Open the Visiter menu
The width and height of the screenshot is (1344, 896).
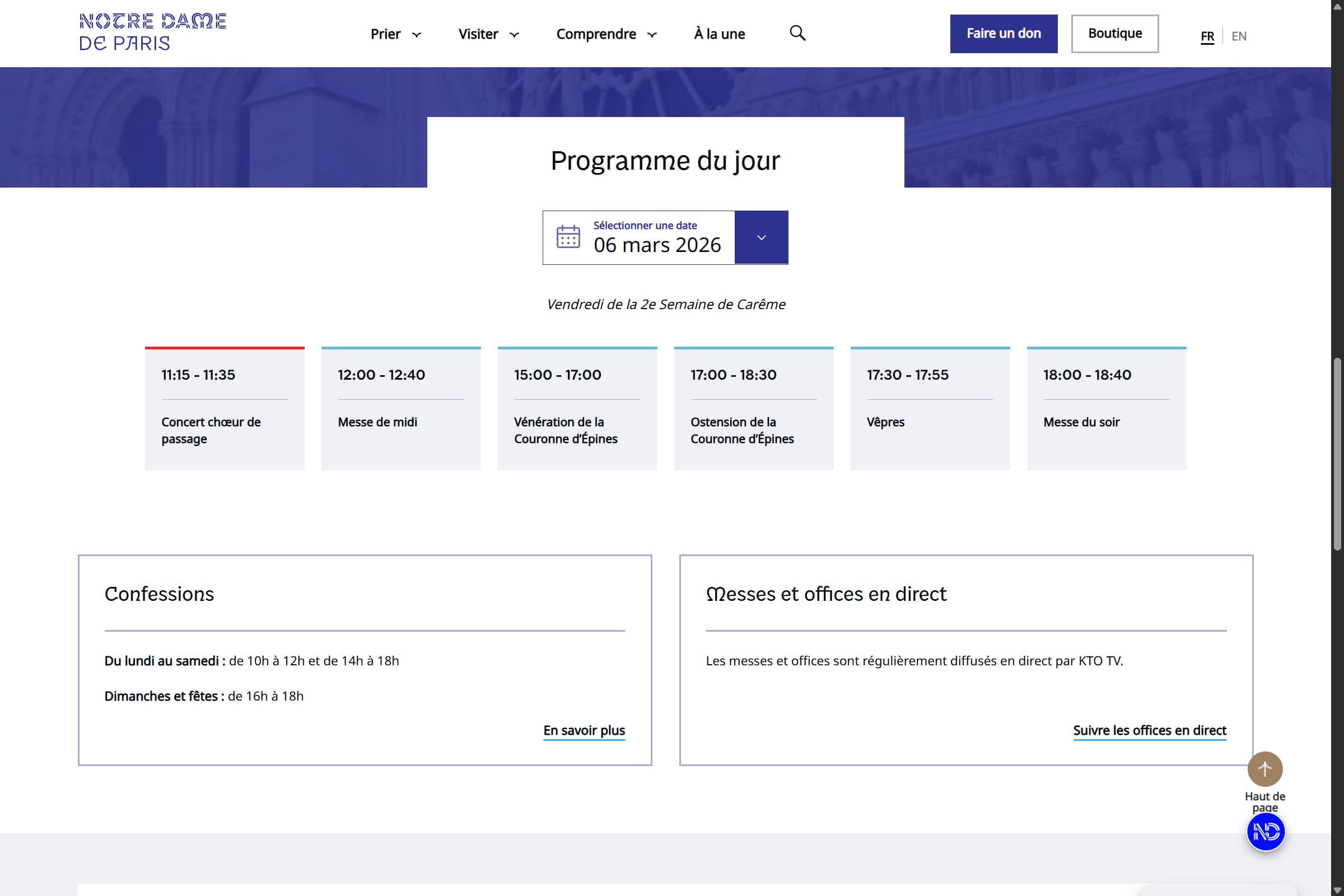(x=480, y=34)
